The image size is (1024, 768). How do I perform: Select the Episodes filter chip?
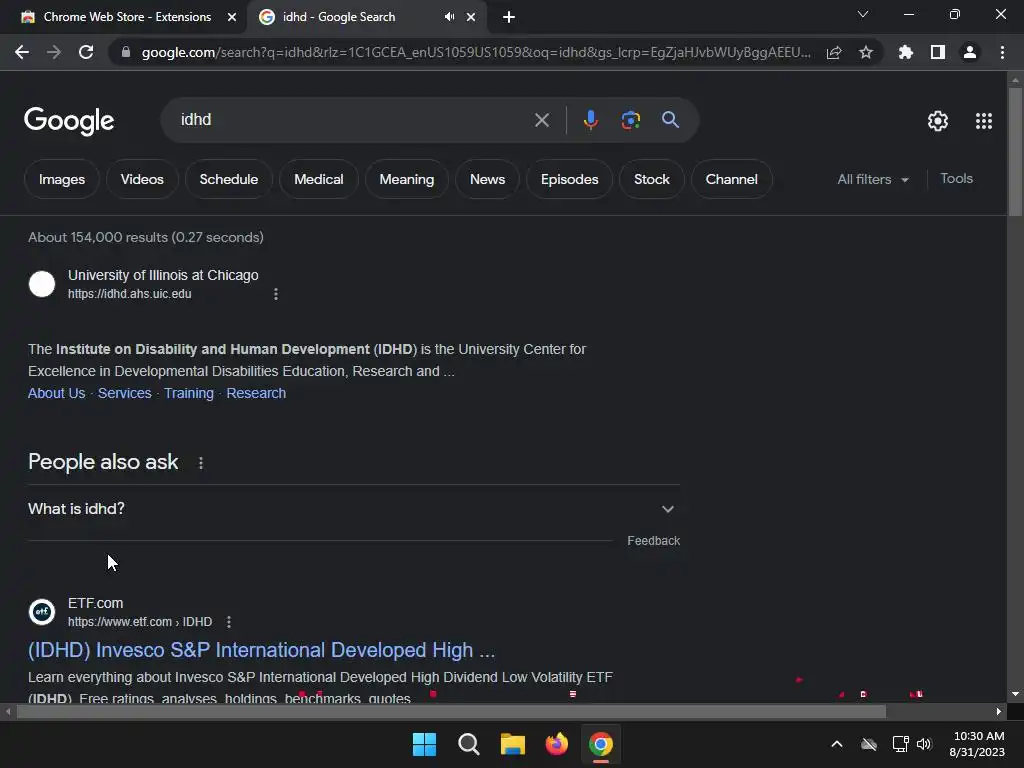569,179
